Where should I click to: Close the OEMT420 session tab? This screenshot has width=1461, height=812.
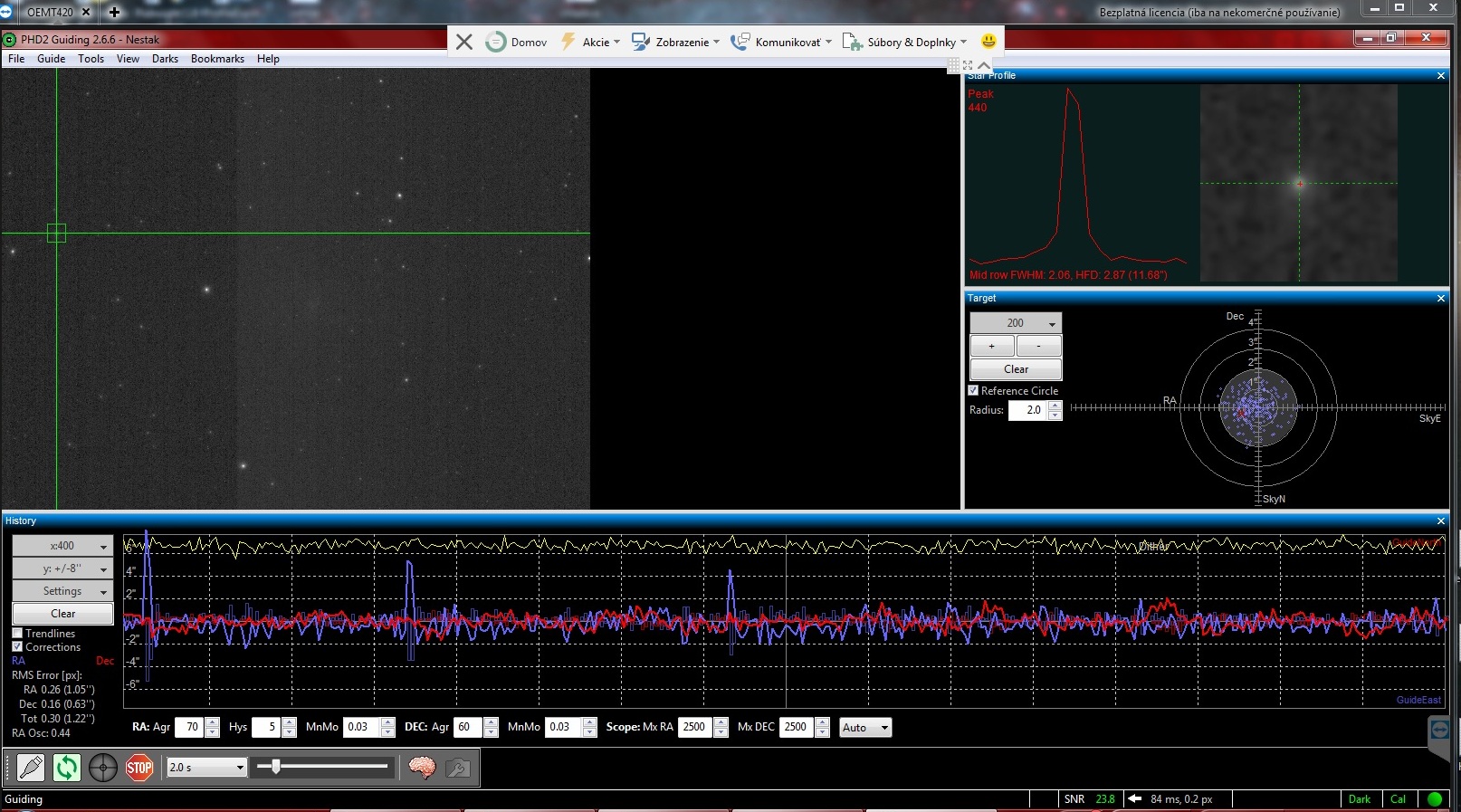(x=86, y=12)
